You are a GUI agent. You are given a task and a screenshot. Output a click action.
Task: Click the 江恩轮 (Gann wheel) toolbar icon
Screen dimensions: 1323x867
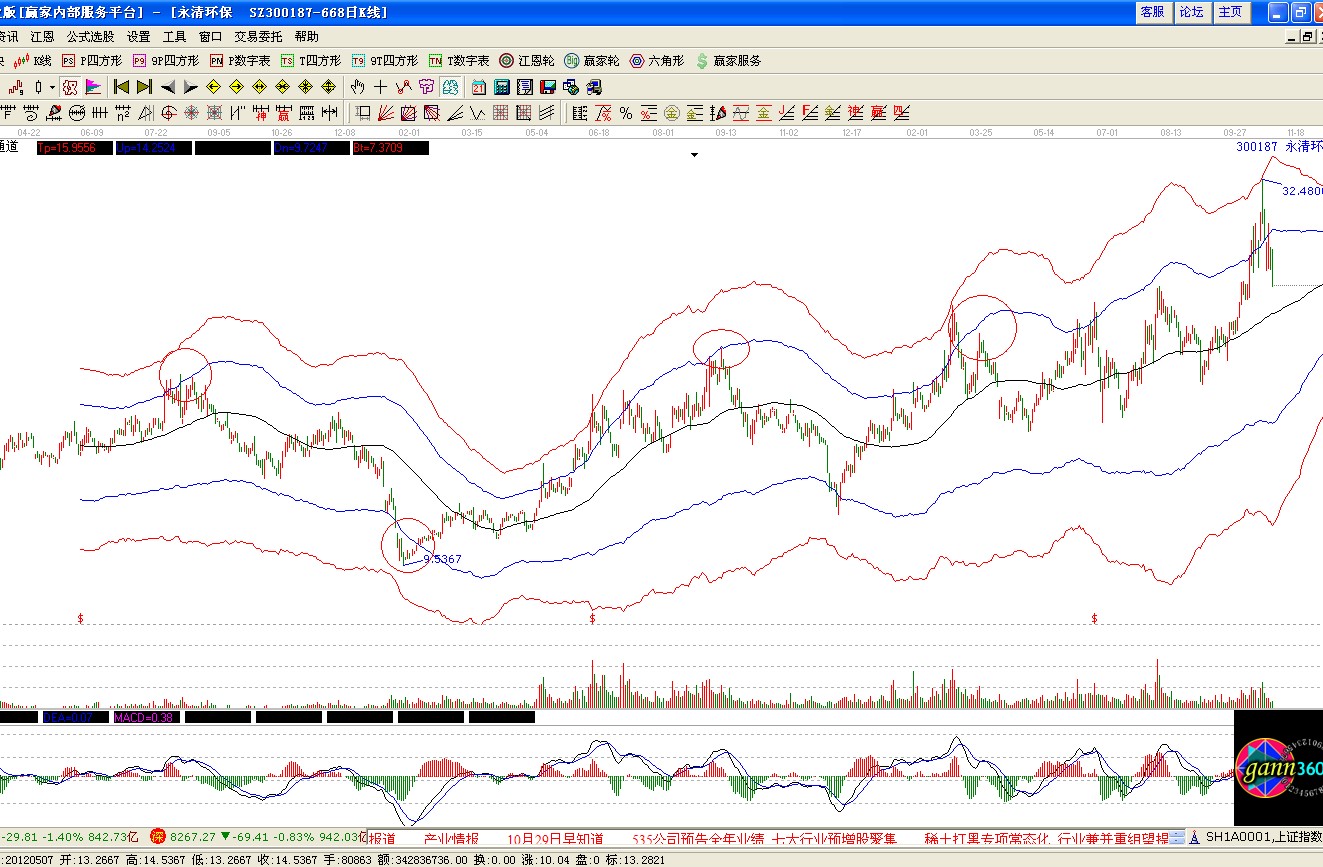point(526,61)
